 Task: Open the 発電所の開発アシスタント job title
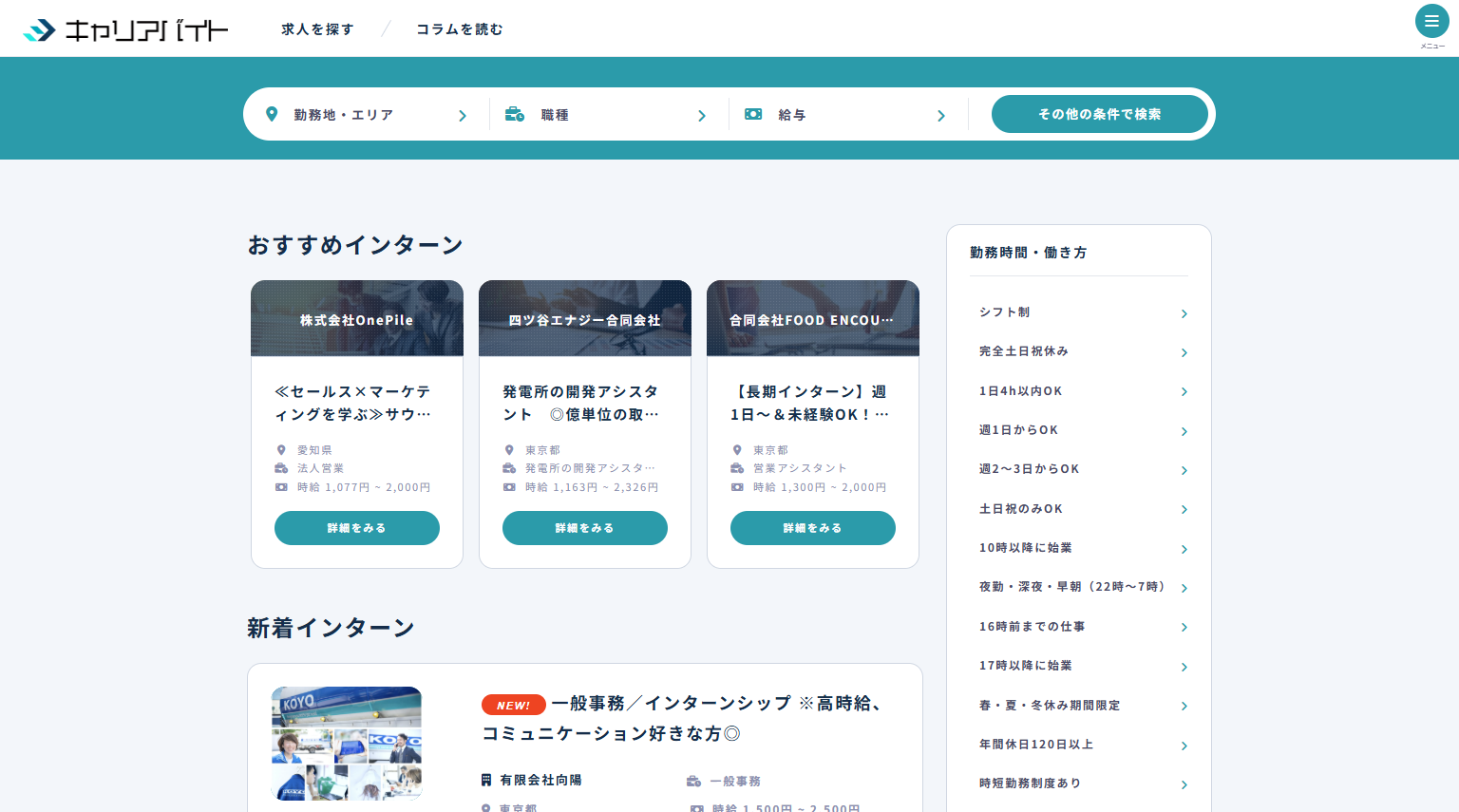click(x=580, y=403)
